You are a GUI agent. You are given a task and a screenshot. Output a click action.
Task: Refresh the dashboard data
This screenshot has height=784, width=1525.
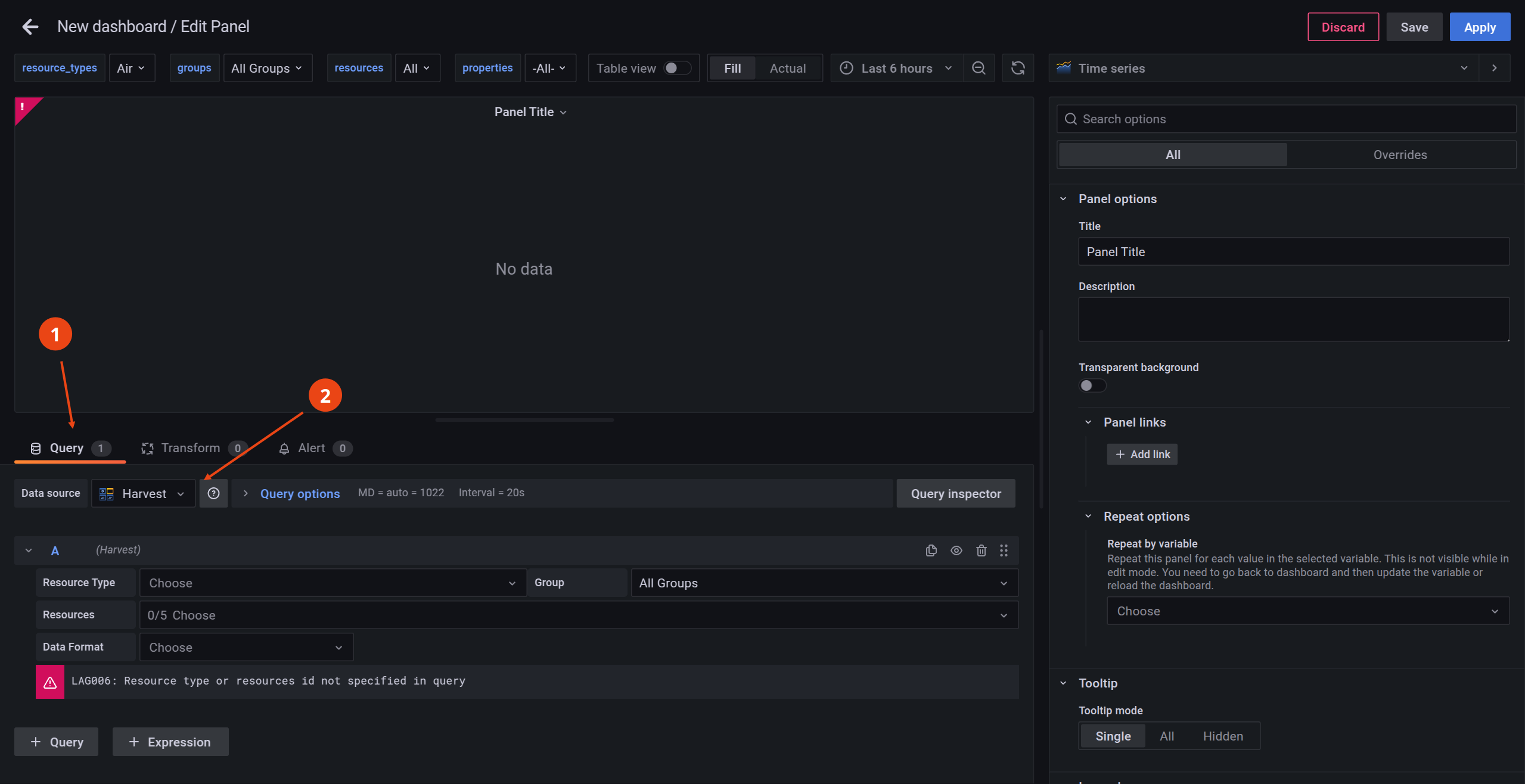[x=1018, y=68]
